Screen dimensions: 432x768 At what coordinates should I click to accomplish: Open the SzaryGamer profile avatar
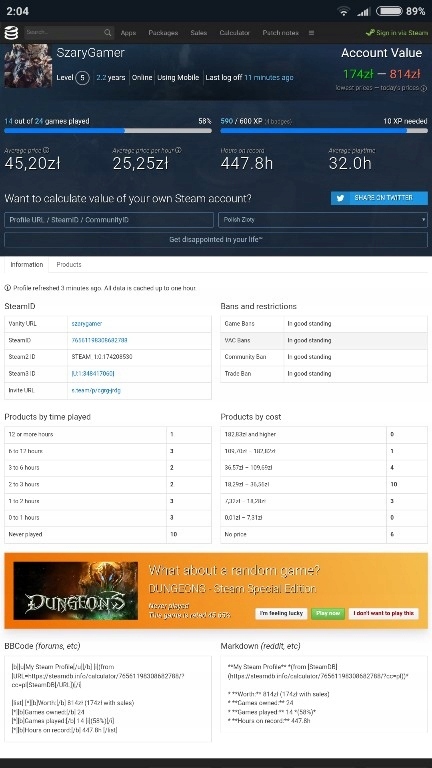[x=28, y=66]
